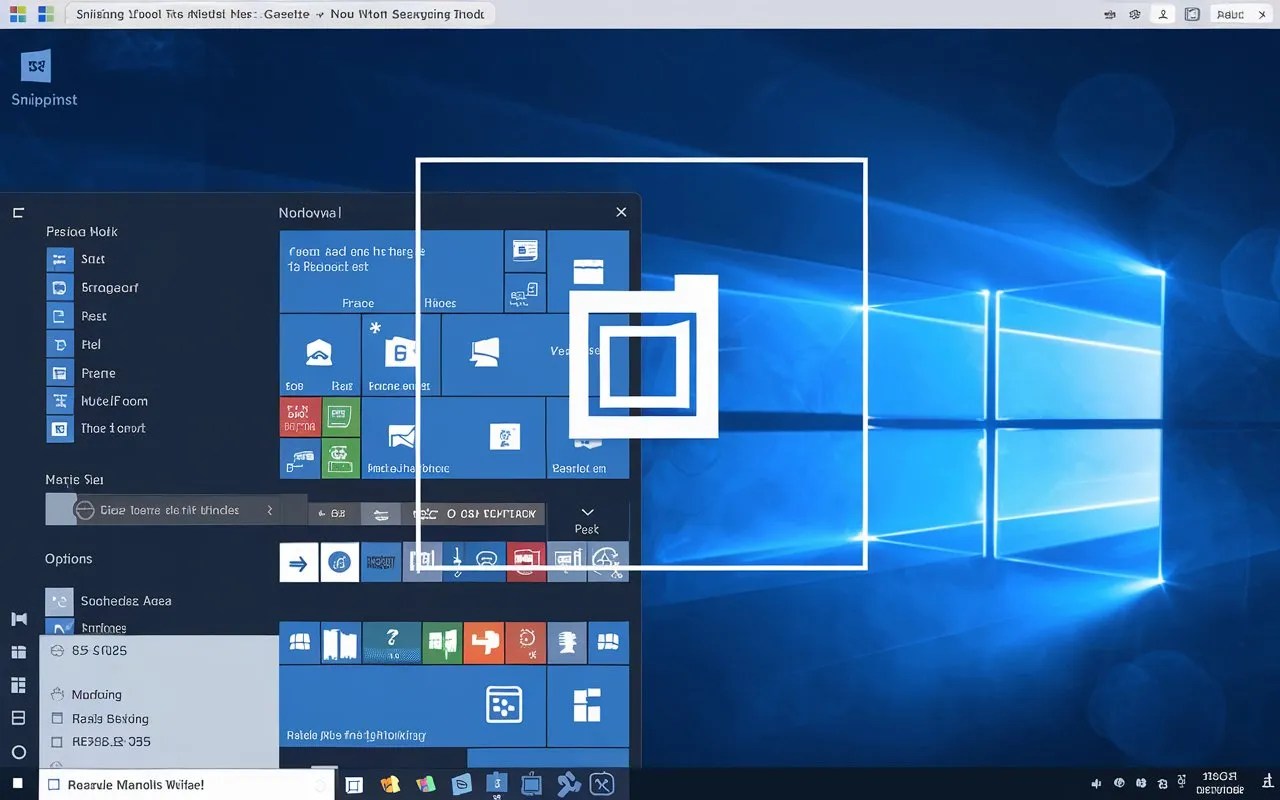Click the "6 BB" label in the bar
The width and height of the screenshot is (1280, 800).
coord(332,514)
